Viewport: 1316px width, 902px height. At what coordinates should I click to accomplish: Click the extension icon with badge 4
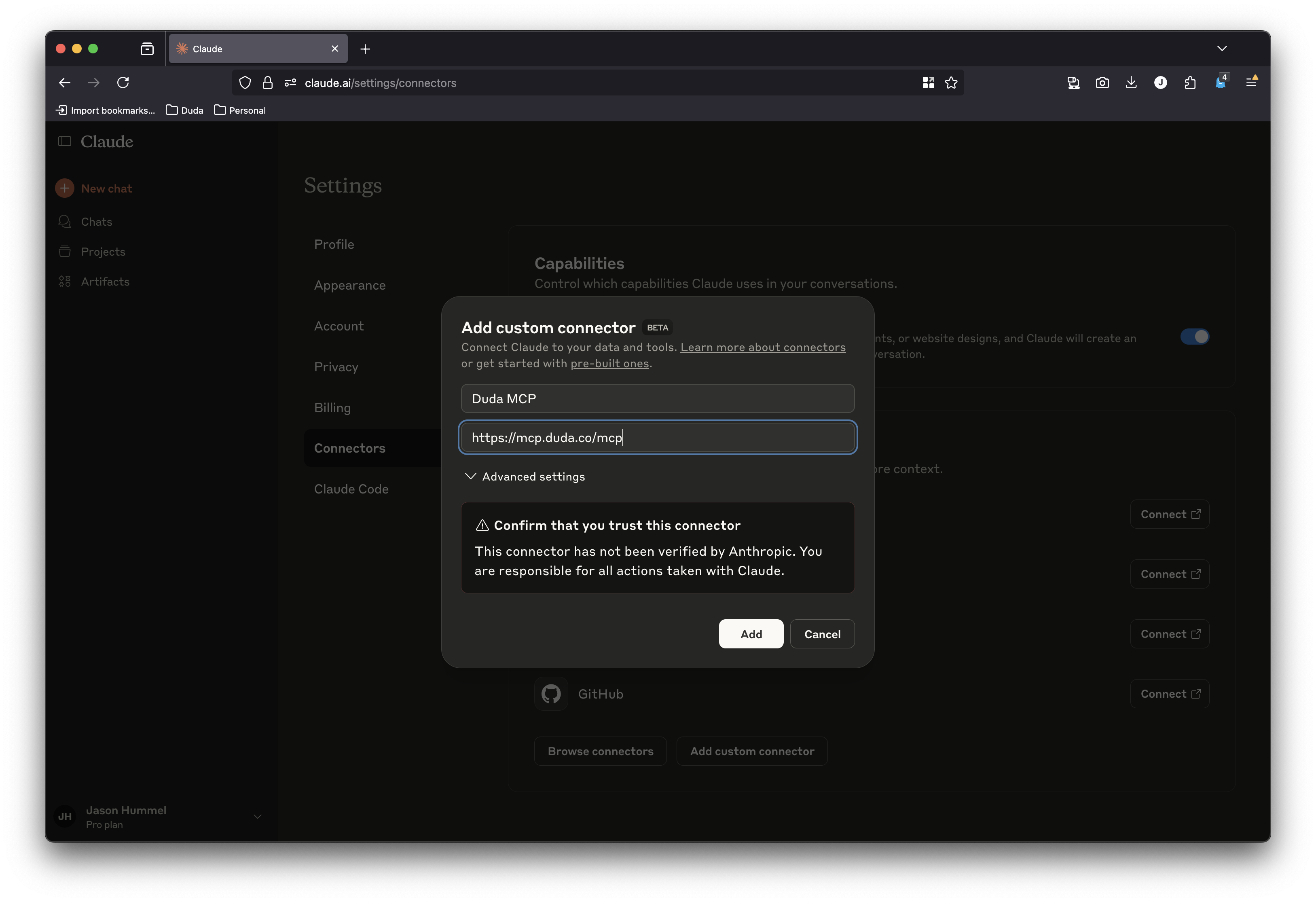(x=1221, y=82)
